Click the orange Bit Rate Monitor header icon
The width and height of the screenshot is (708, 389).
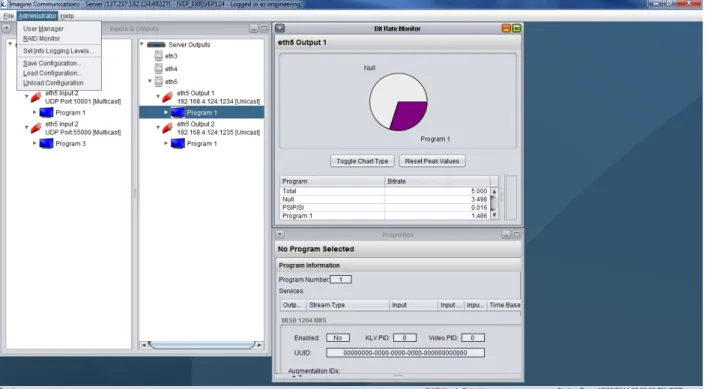(x=506, y=28)
